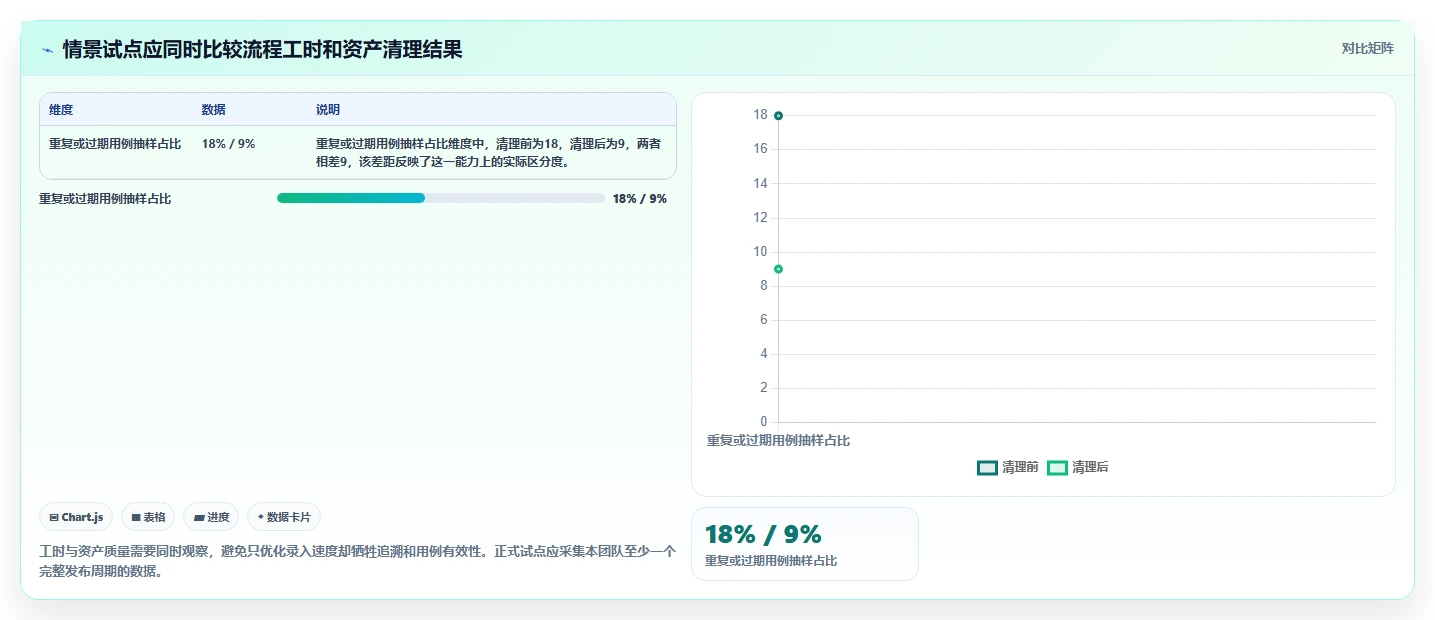Click the heading 情景试点应同时比较流程工时和资产清理结果
This screenshot has height=620, width=1435.
coord(262,49)
